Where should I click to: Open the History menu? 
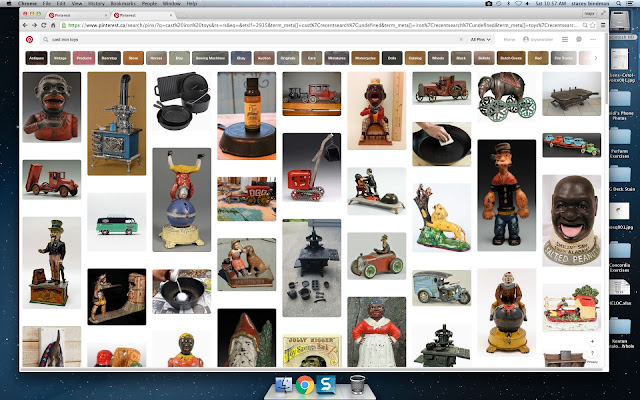pos(96,3)
